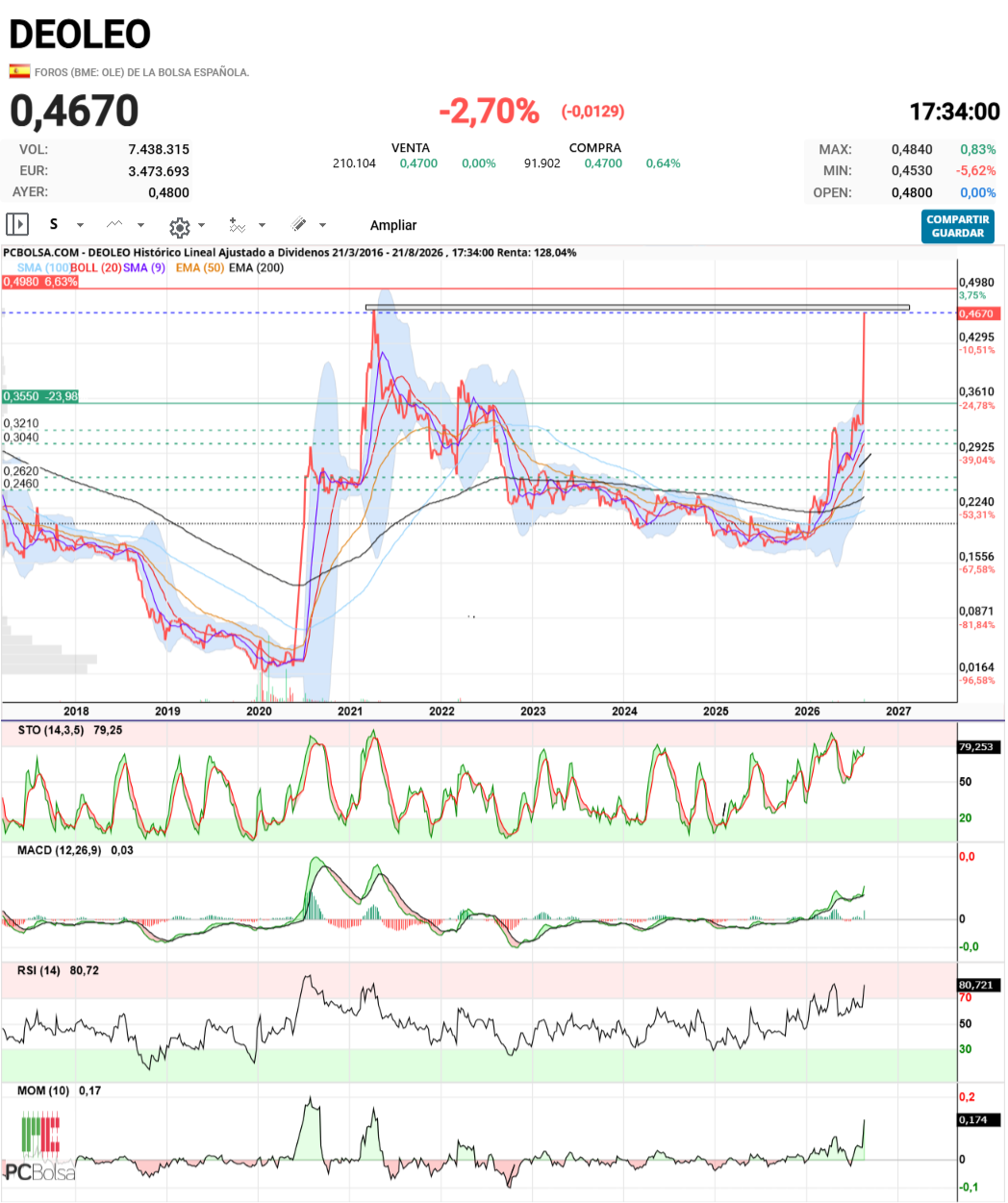Click the RSI (14) indicator title
1008x1203 pixels.
38,971
